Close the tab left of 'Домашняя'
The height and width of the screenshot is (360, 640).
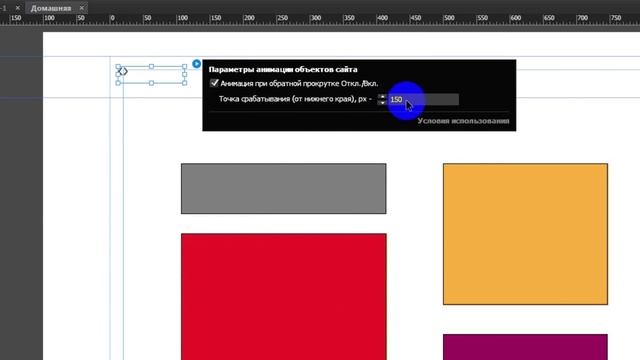[18, 8]
